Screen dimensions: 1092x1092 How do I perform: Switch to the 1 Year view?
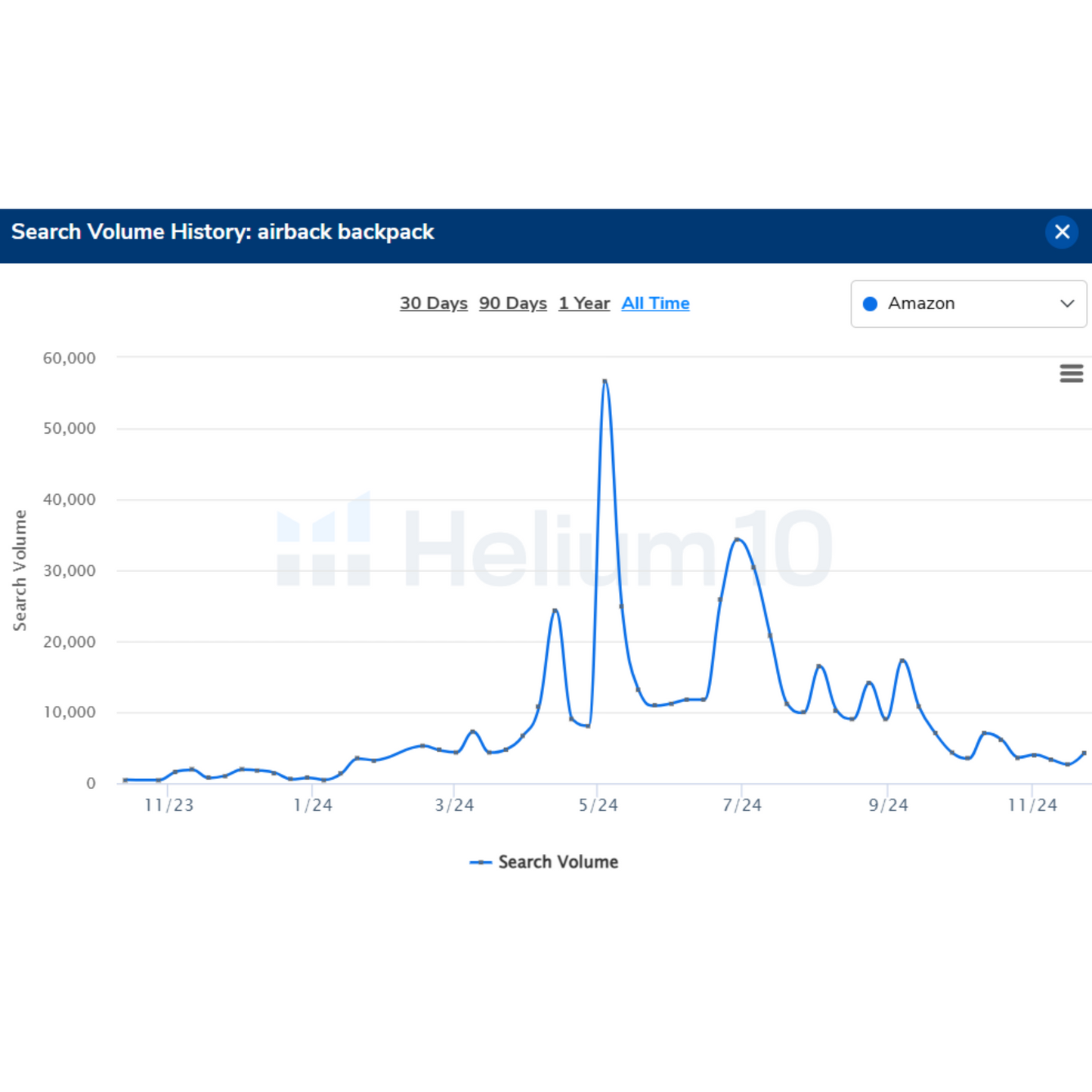click(584, 303)
